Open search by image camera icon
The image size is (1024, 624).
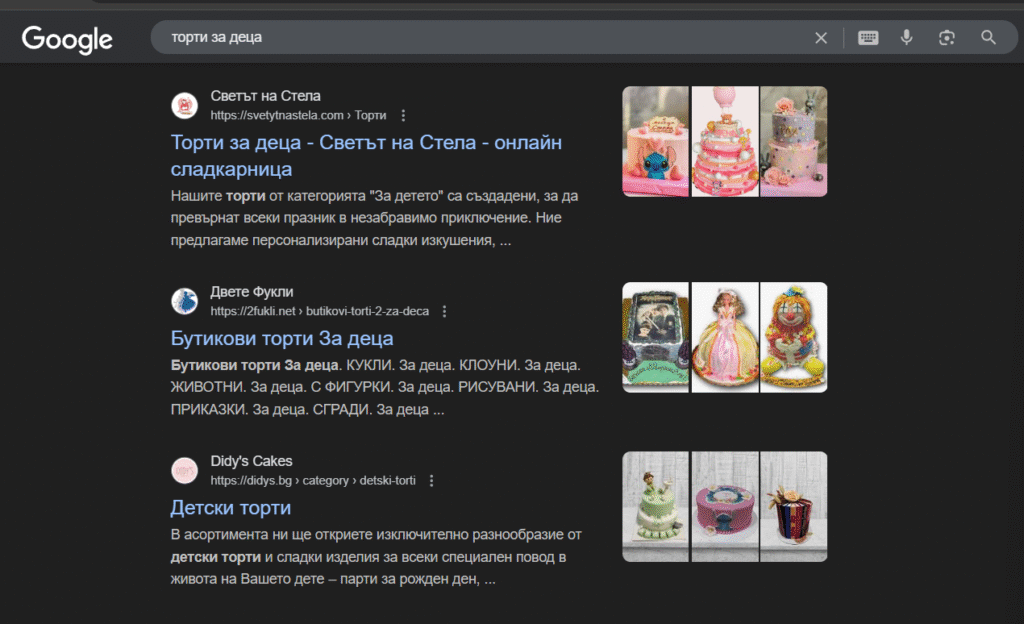click(x=946, y=38)
